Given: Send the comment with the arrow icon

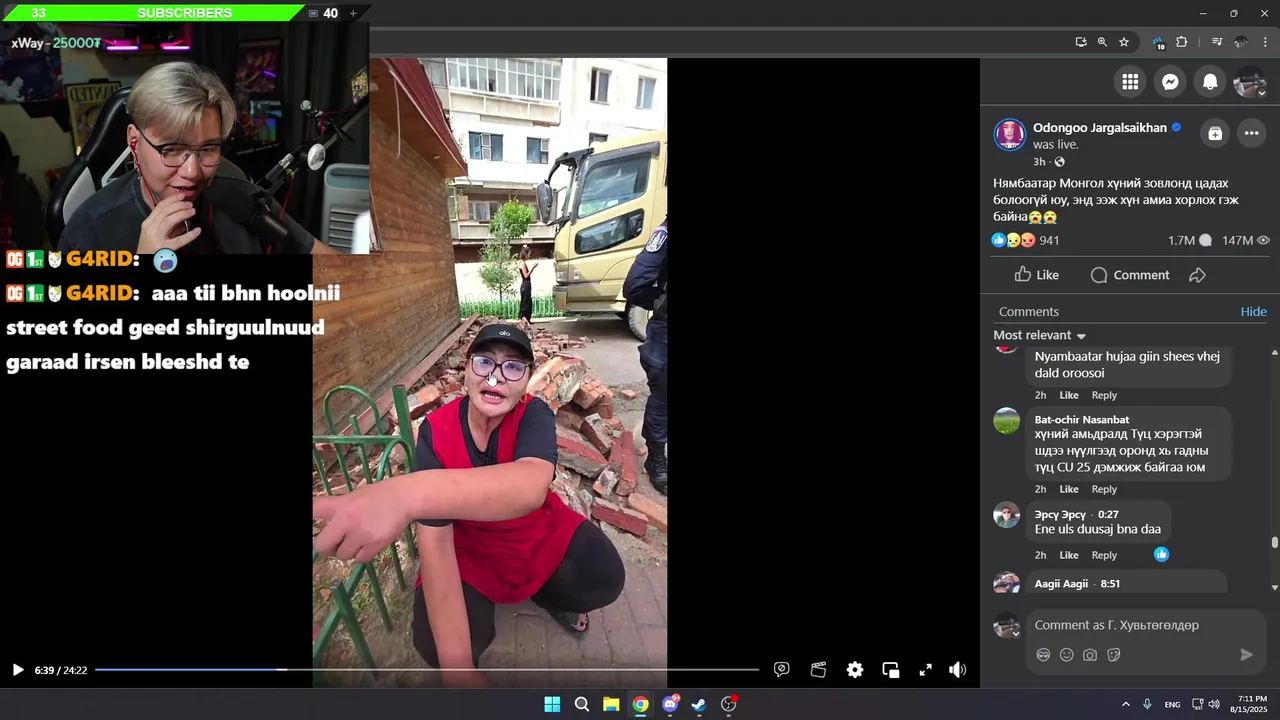Looking at the screenshot, I should 1246,655.
